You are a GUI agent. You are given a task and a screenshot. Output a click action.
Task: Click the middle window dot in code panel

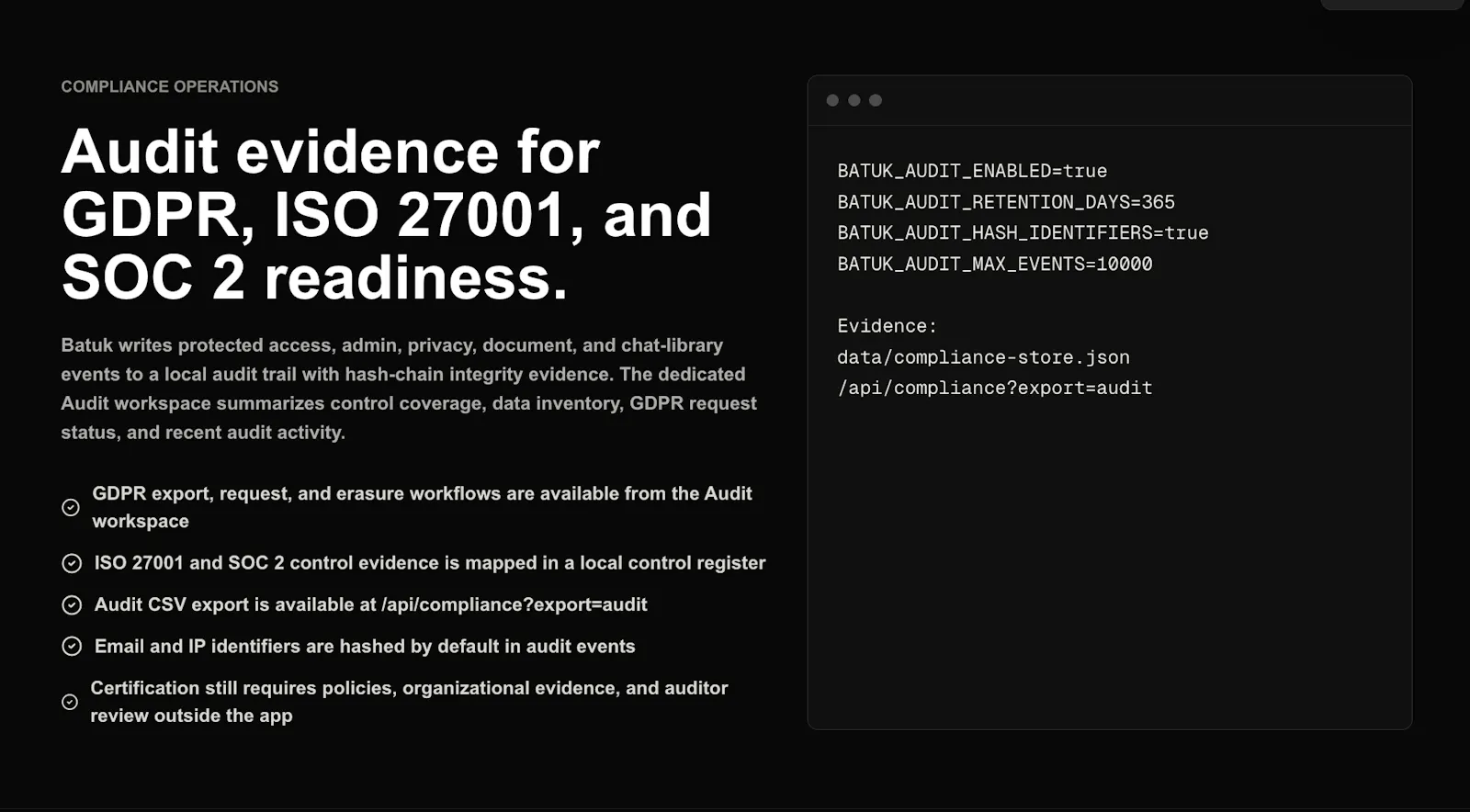(x=854, y=100)
